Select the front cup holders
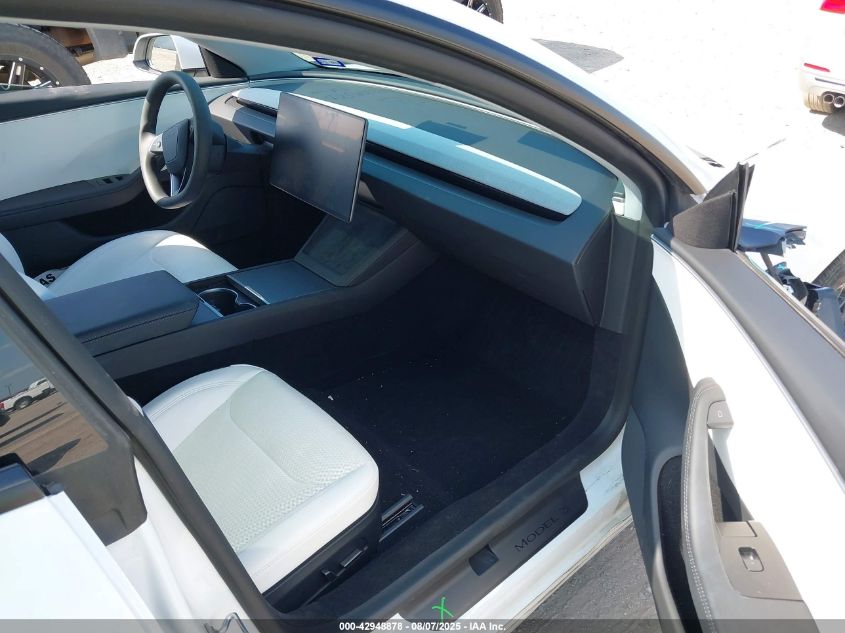 pos(226,298)
